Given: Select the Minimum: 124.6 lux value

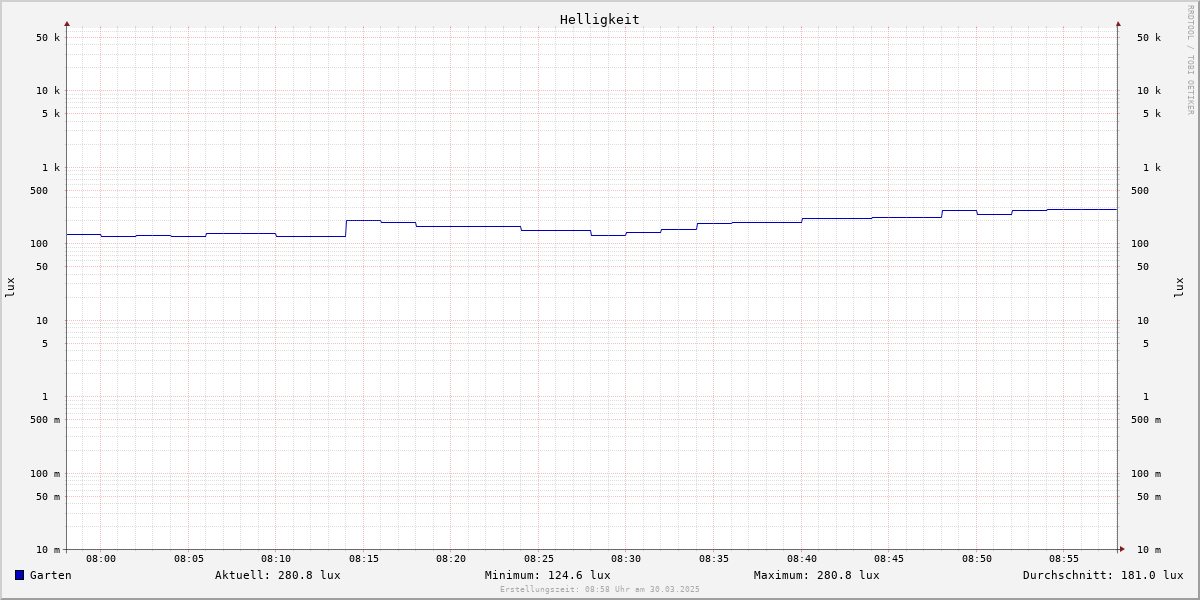Looking at the screenshot, I should tap(548, 575).
